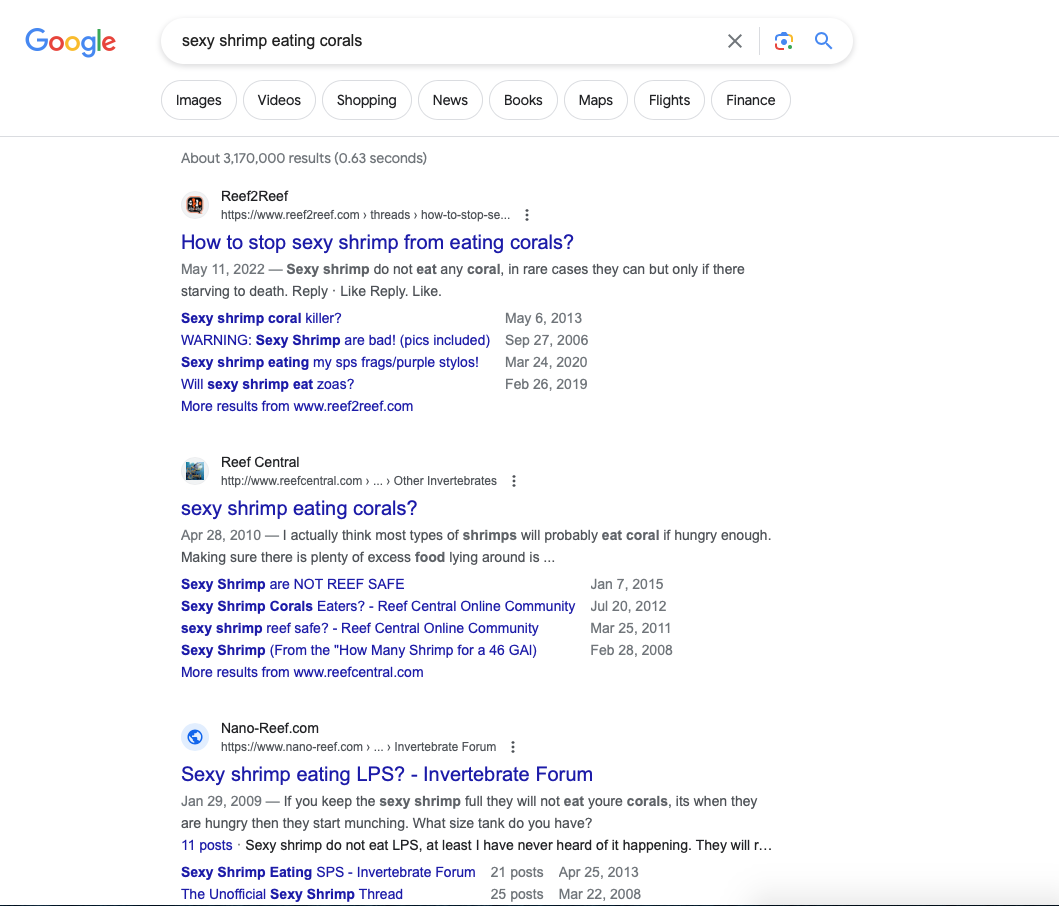Select the Shopping filter
The height and width of the screenshot is (906, 1059).
click(366, 100)
